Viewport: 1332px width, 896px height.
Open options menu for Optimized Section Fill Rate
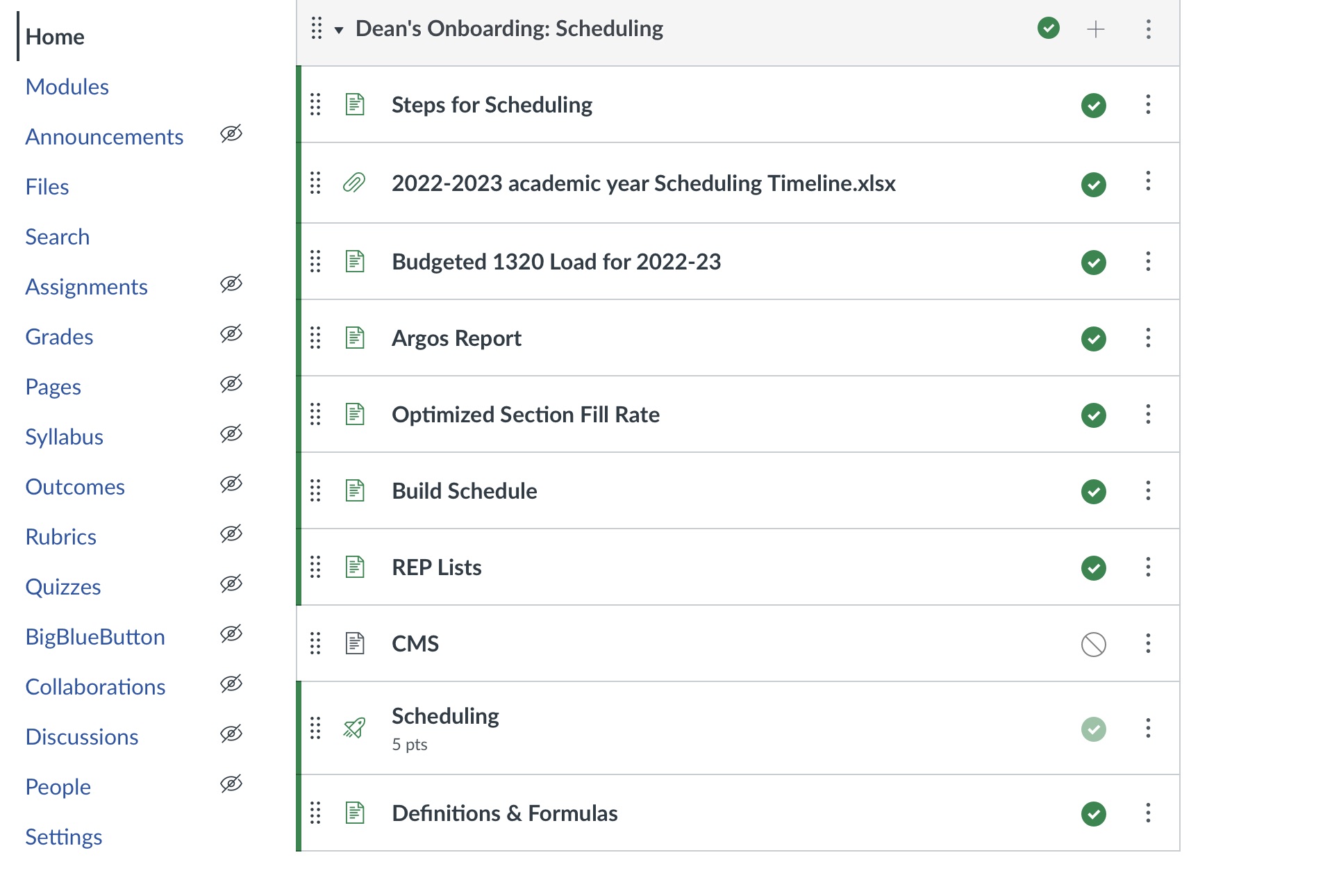click(1148, 415)
